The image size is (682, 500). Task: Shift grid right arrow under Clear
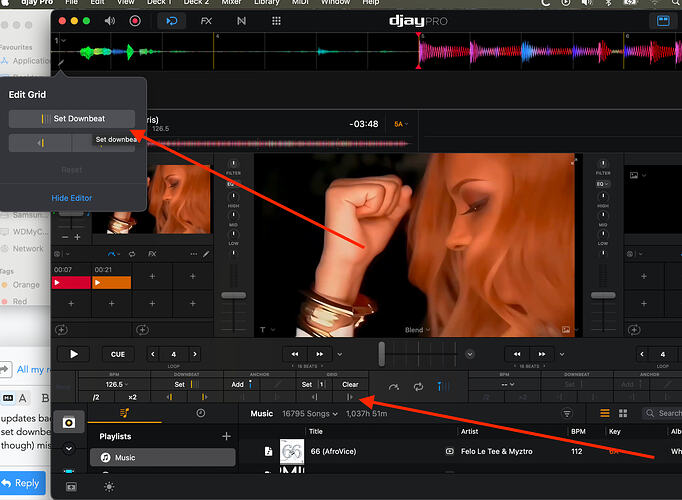[350, 397]
